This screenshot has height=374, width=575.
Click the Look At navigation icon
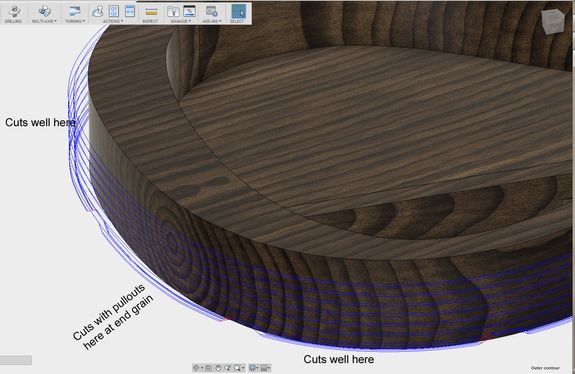tap(208, 367)
